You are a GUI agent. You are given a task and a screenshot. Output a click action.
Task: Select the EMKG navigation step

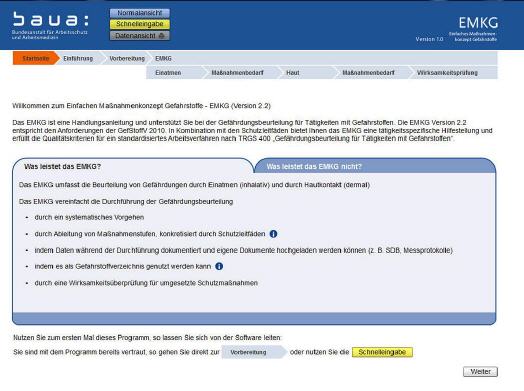pyautogui.click(x=163, y=58)
